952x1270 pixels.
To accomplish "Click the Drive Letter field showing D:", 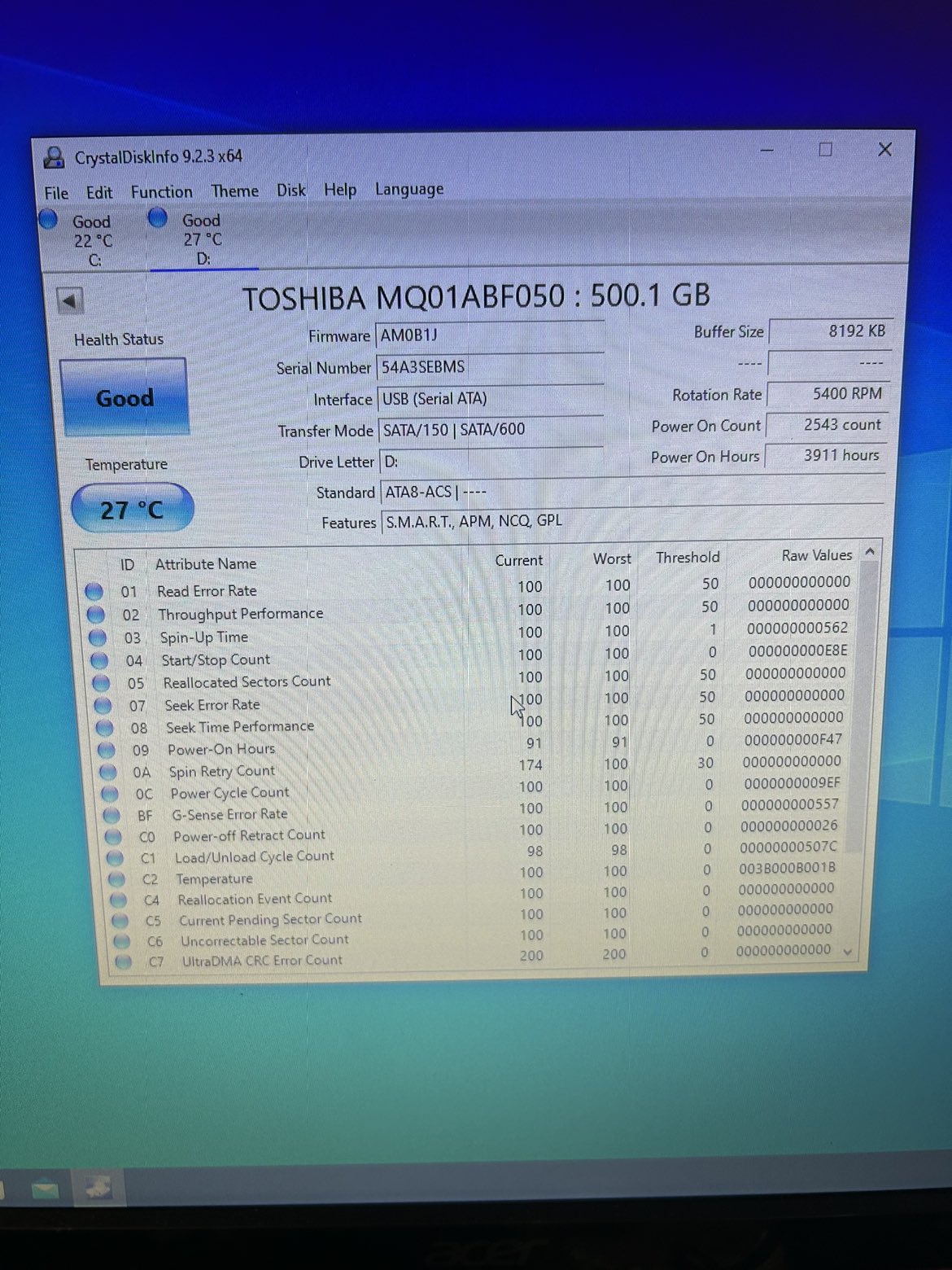I will click(x=491, y=462).
